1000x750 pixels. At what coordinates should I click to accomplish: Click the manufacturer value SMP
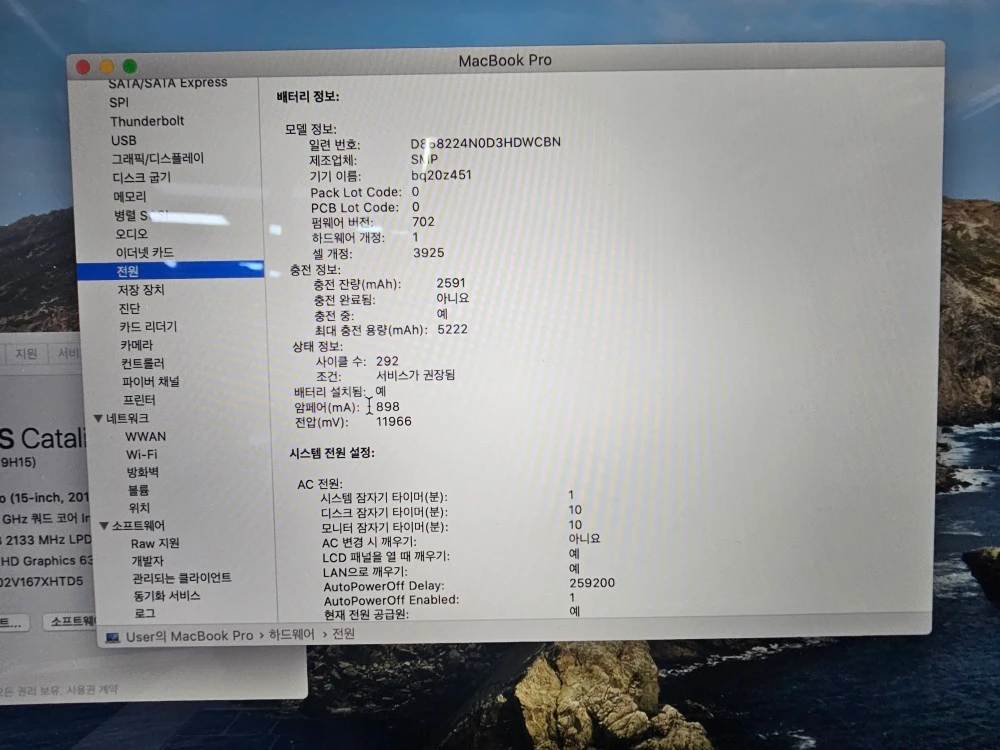tap(424, 159)
